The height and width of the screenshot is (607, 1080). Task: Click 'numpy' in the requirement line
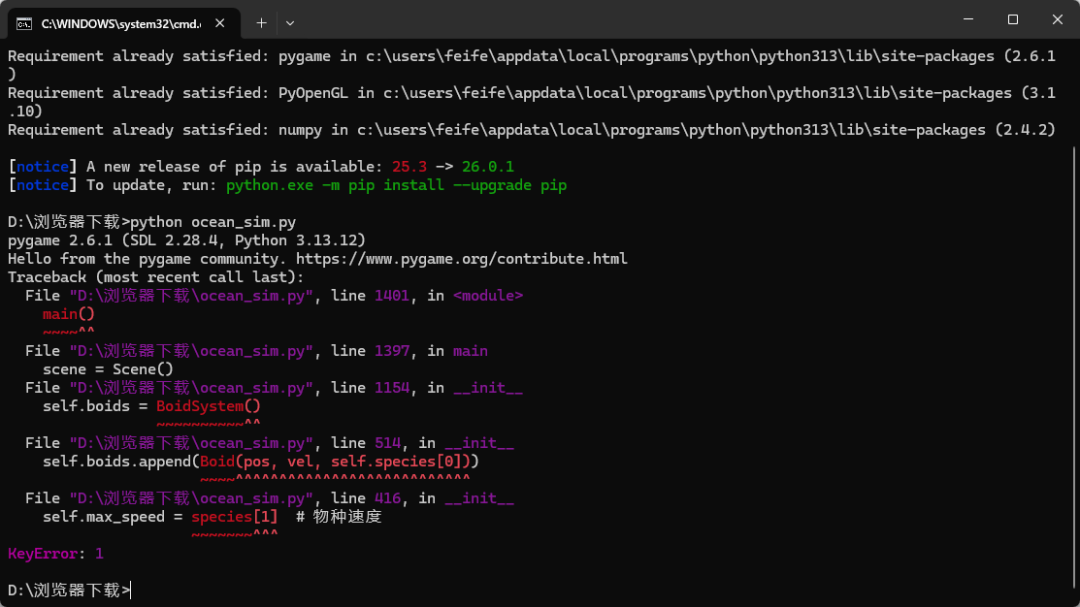point(300,130)
